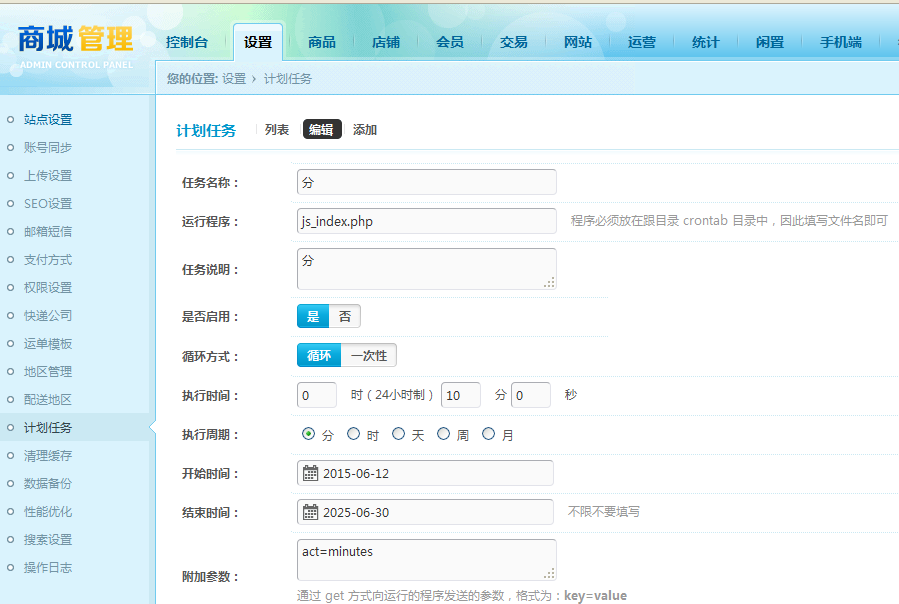The height and width of the screenshot is (604, 899).
Task: Click 计划任务 in the breadcrumb
Action: 288,79
